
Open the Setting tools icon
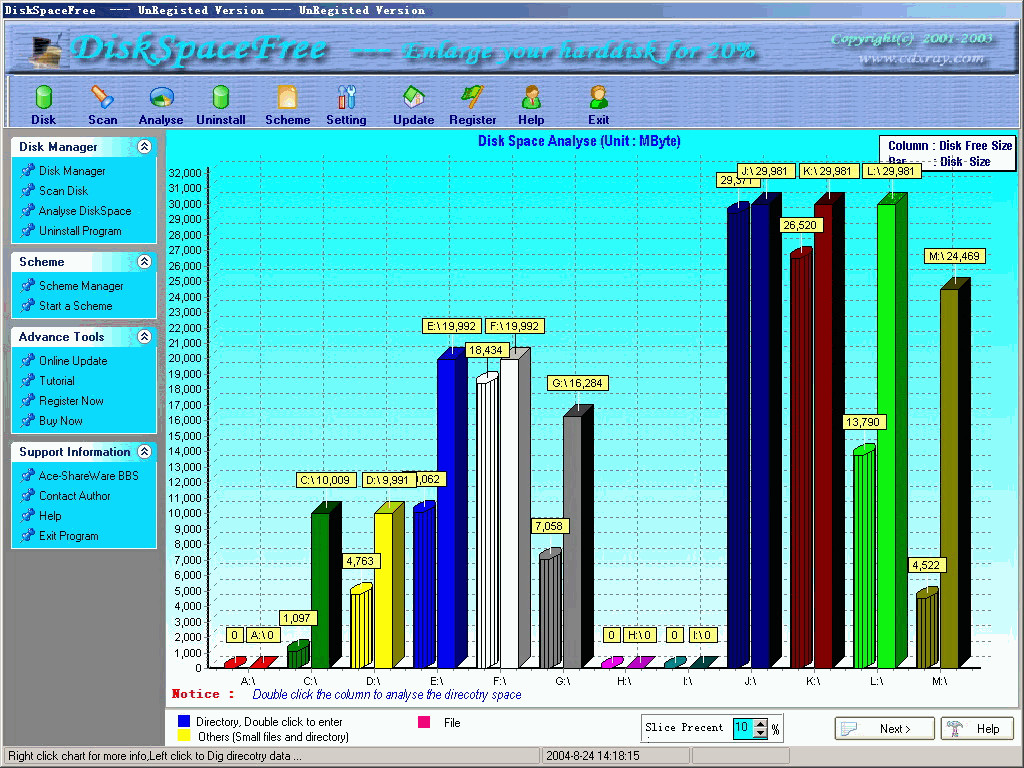(346, 104)
